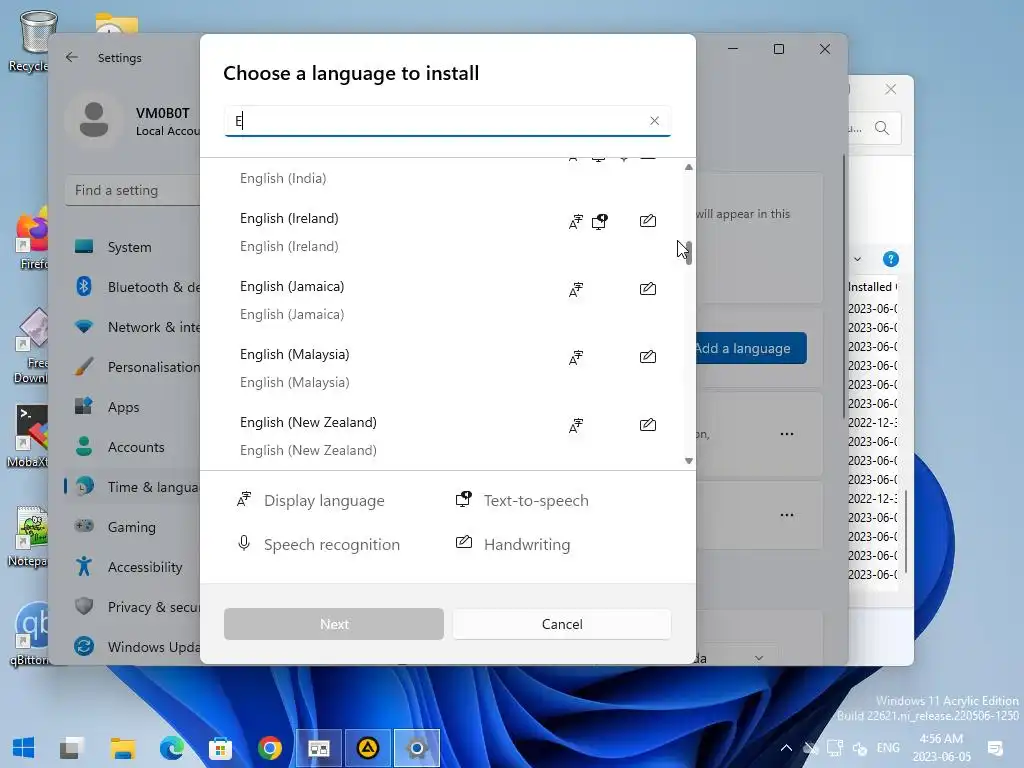Open notification center icon
This screenshot has height=768, width=1024.
click(x=995, y=748)
